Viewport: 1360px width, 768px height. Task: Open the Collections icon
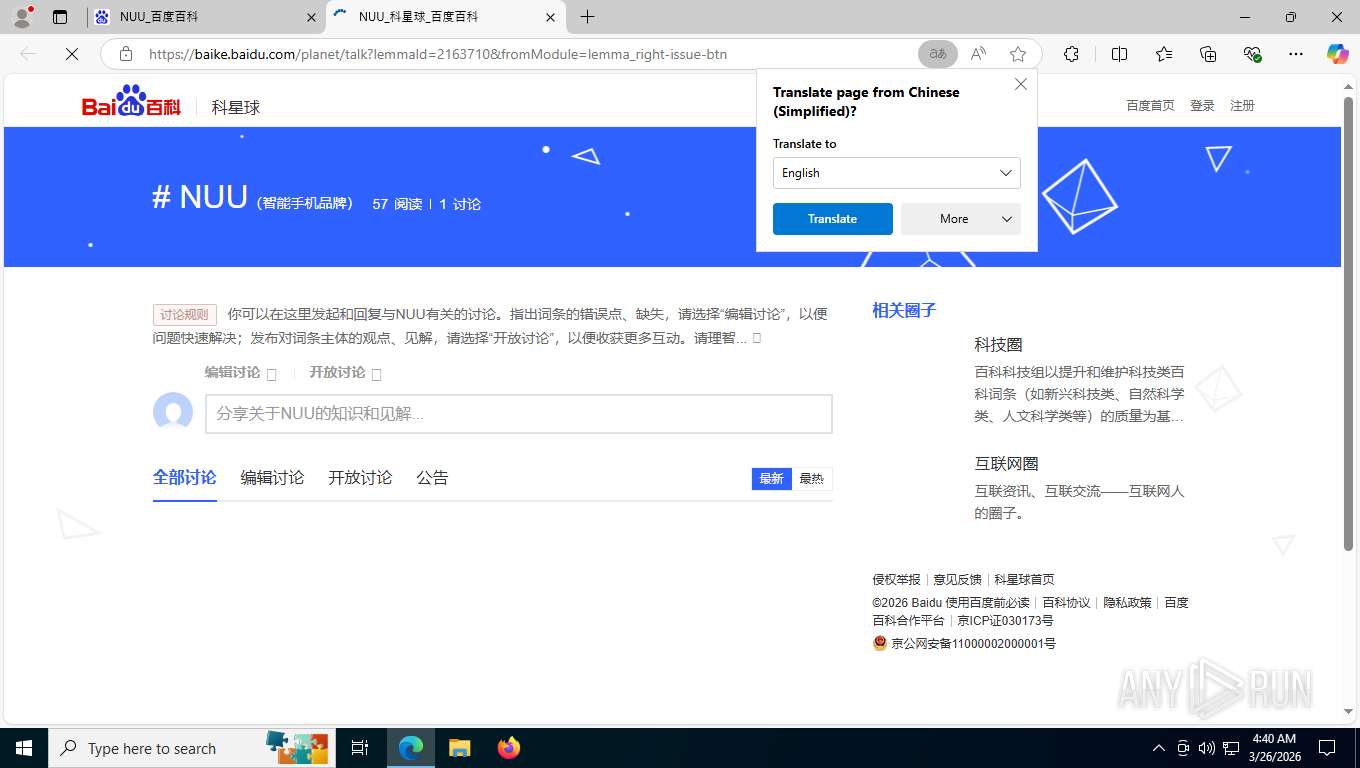click(1208, 54)
